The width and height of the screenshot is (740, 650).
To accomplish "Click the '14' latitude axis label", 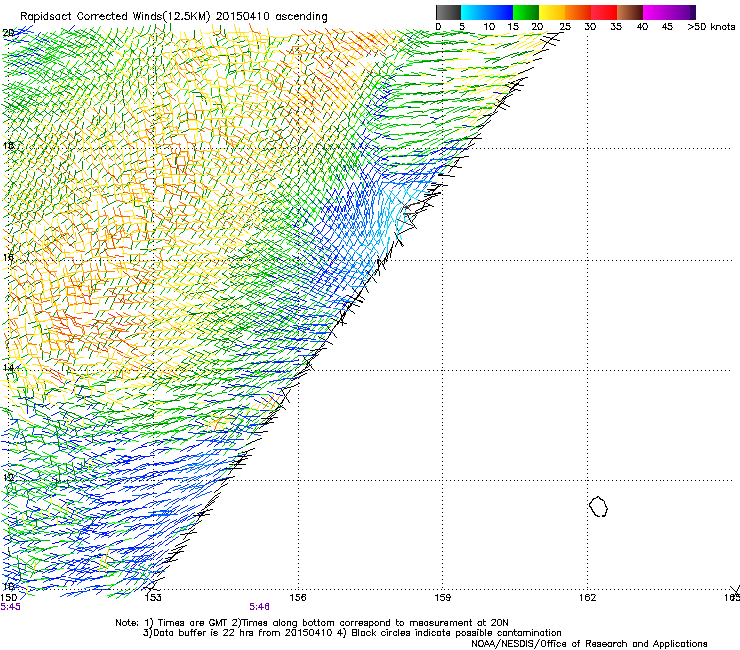I will [8, 367].
